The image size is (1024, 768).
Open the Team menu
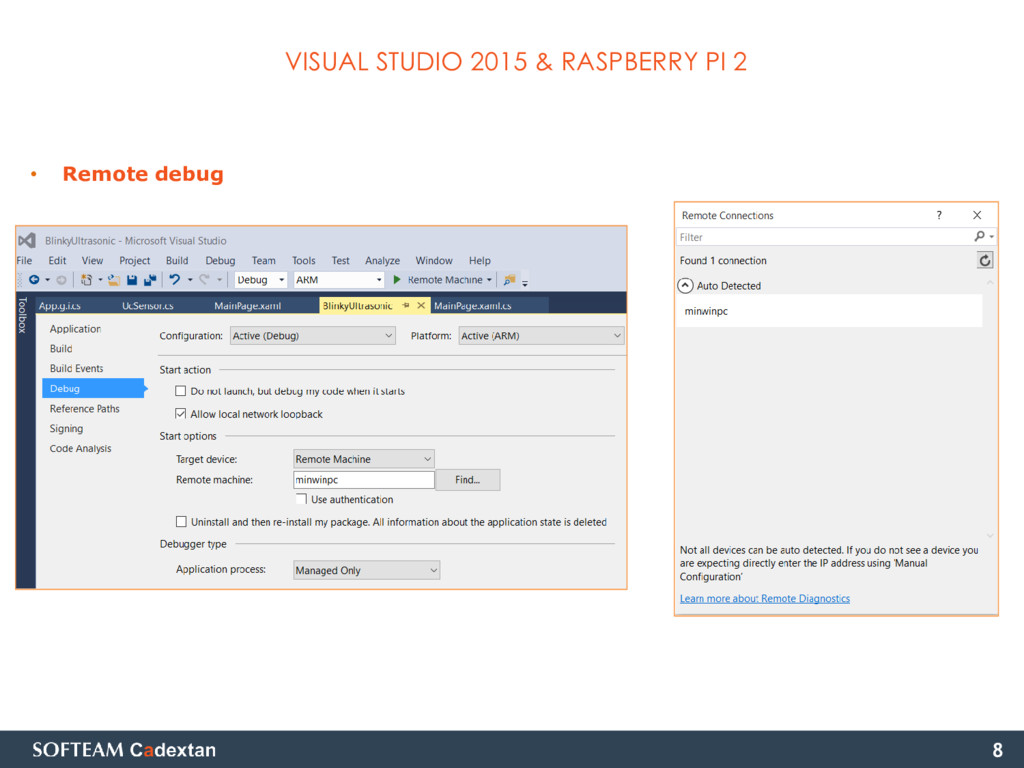[264, 261]
